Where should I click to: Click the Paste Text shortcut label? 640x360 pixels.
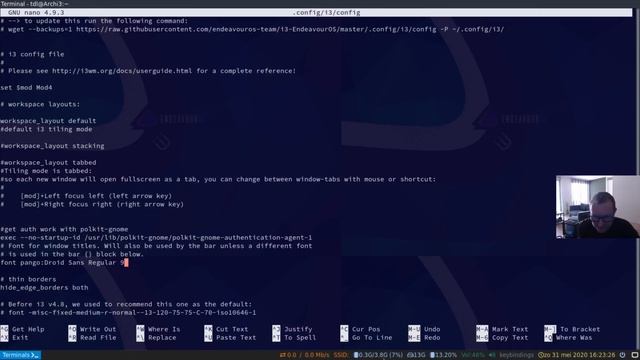(x=236, y=338)
